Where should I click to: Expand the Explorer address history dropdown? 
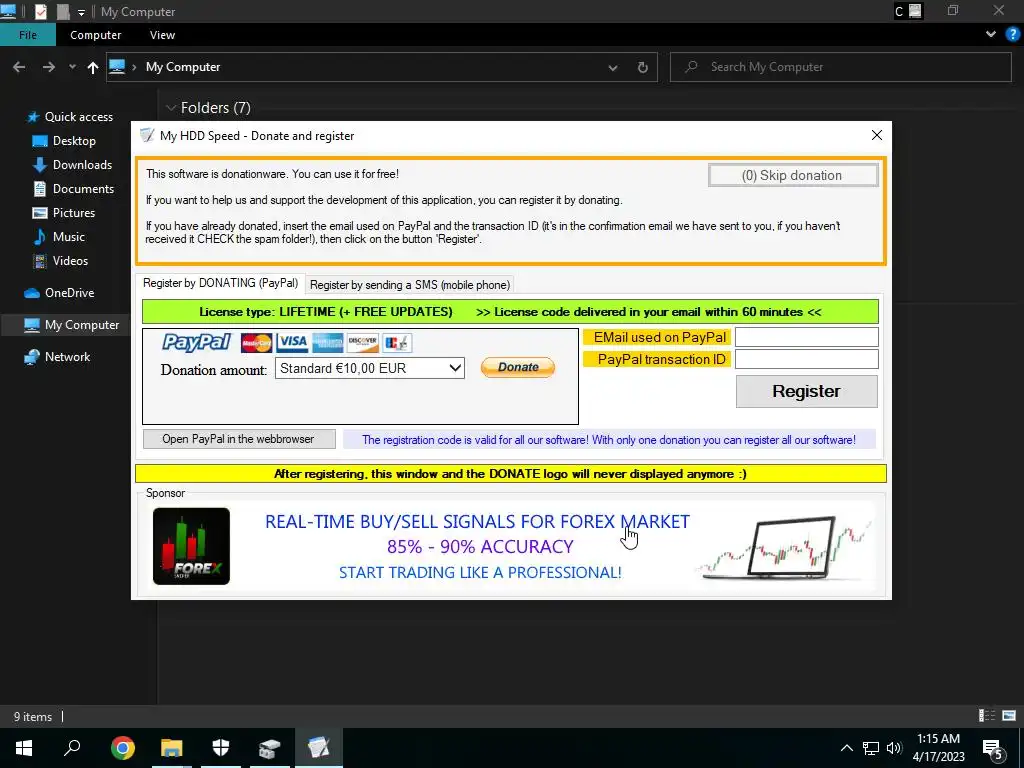(613, 67)
